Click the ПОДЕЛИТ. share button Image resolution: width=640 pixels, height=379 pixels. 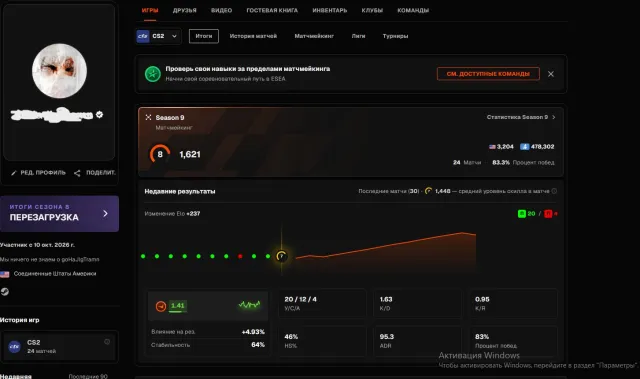95,173
